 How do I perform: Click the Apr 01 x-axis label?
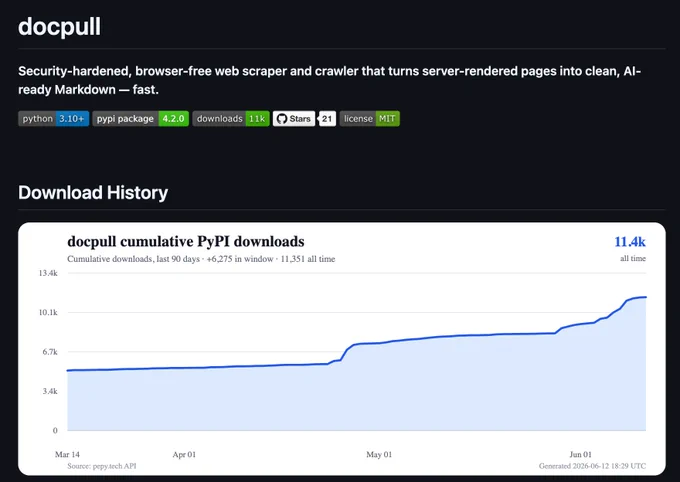(x=184, y=454)
